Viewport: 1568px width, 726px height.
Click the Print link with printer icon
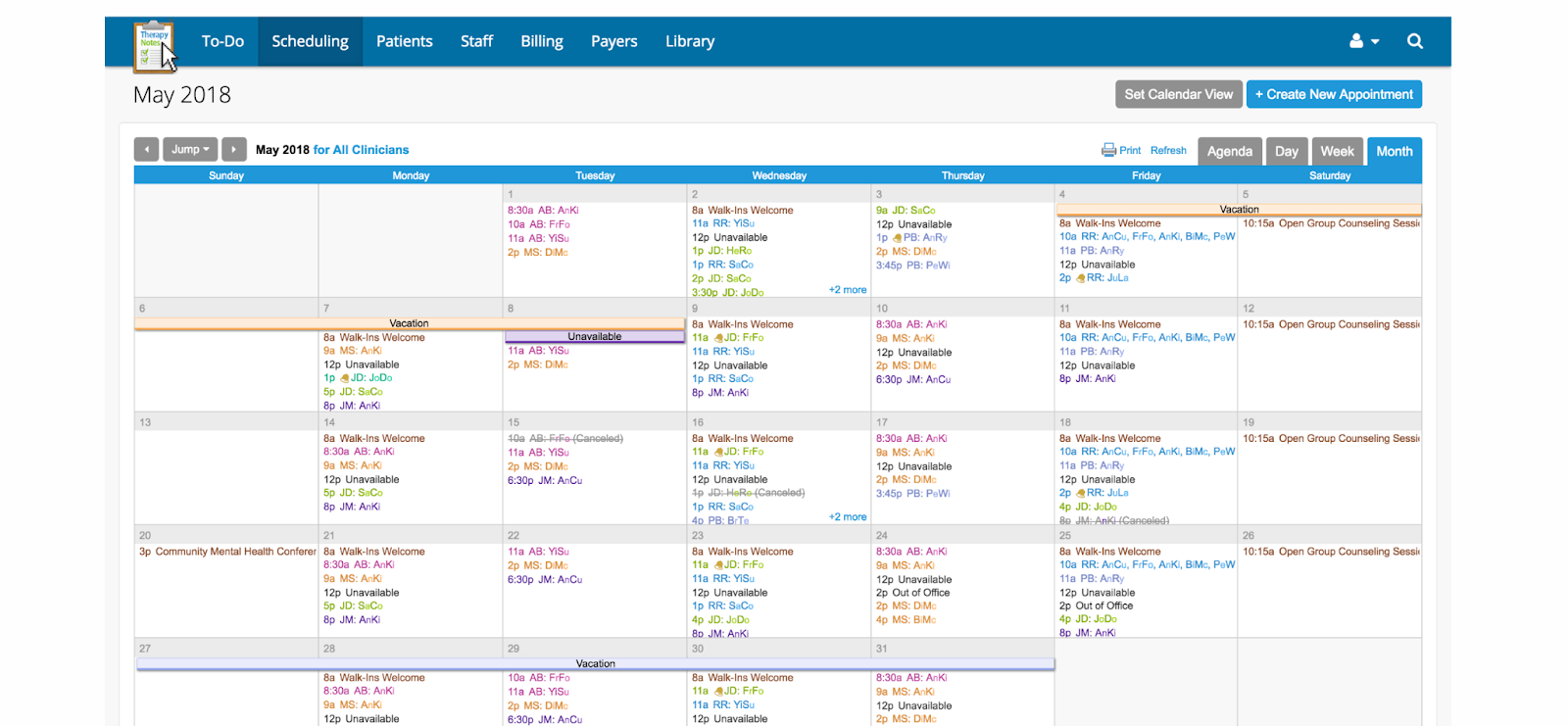pyautogui.click(x=1121, y=150)
